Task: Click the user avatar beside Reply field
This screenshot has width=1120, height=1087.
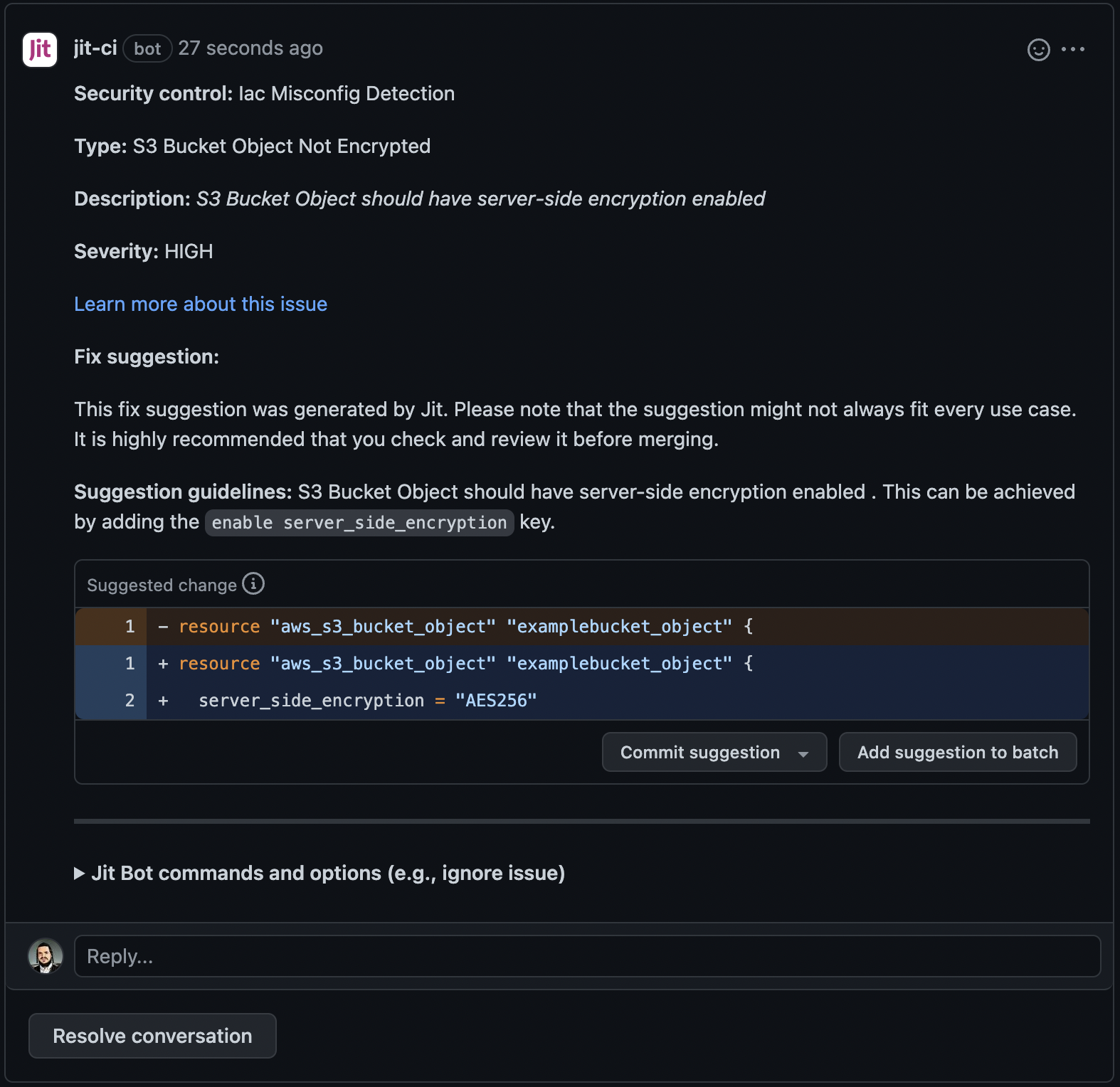Action: [x=46, y=956]
